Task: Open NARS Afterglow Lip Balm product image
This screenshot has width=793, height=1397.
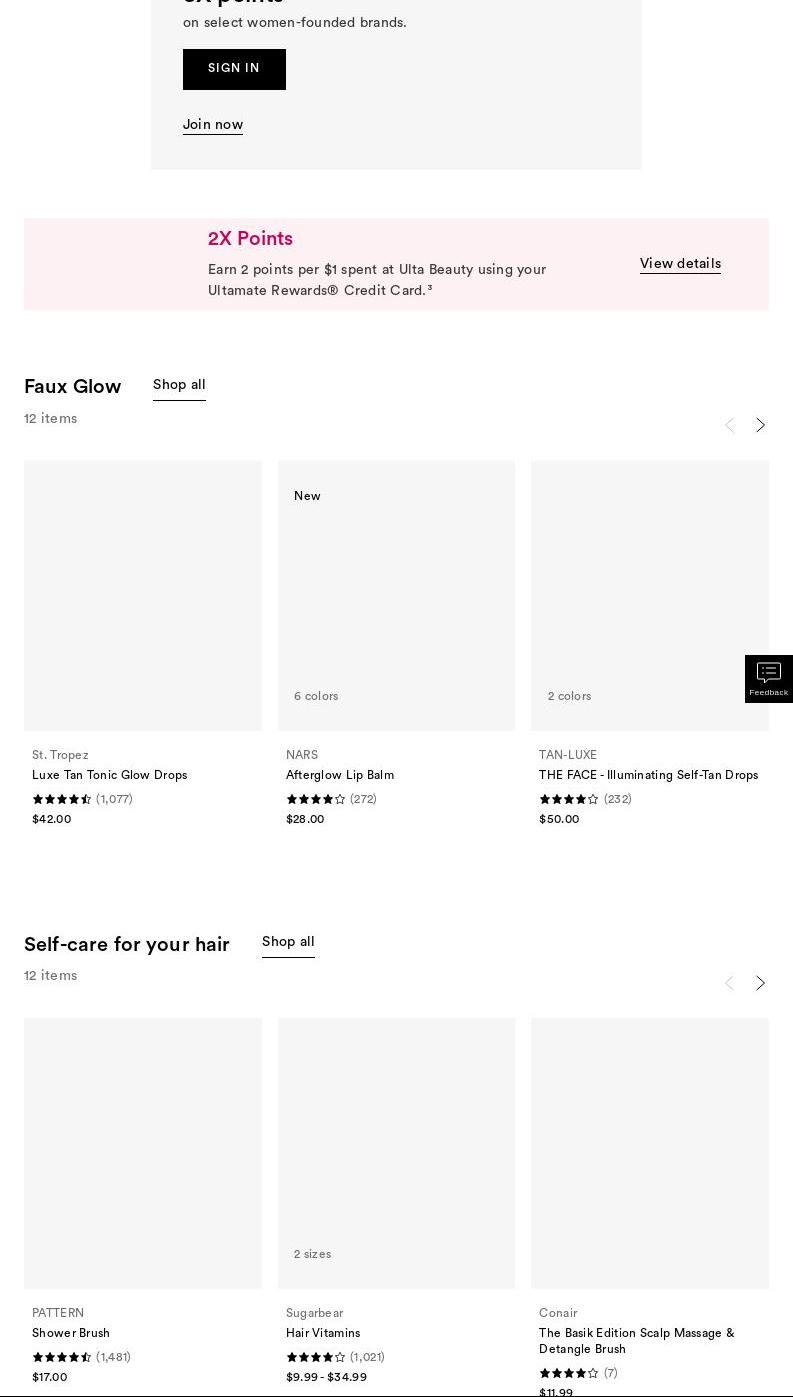Action: pos(396,595)
